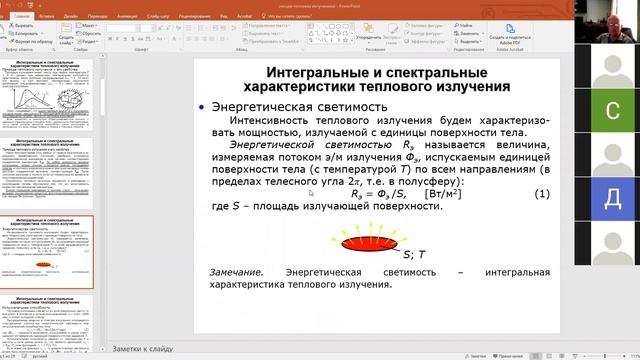Toggle underline formatting

[125, 39]
